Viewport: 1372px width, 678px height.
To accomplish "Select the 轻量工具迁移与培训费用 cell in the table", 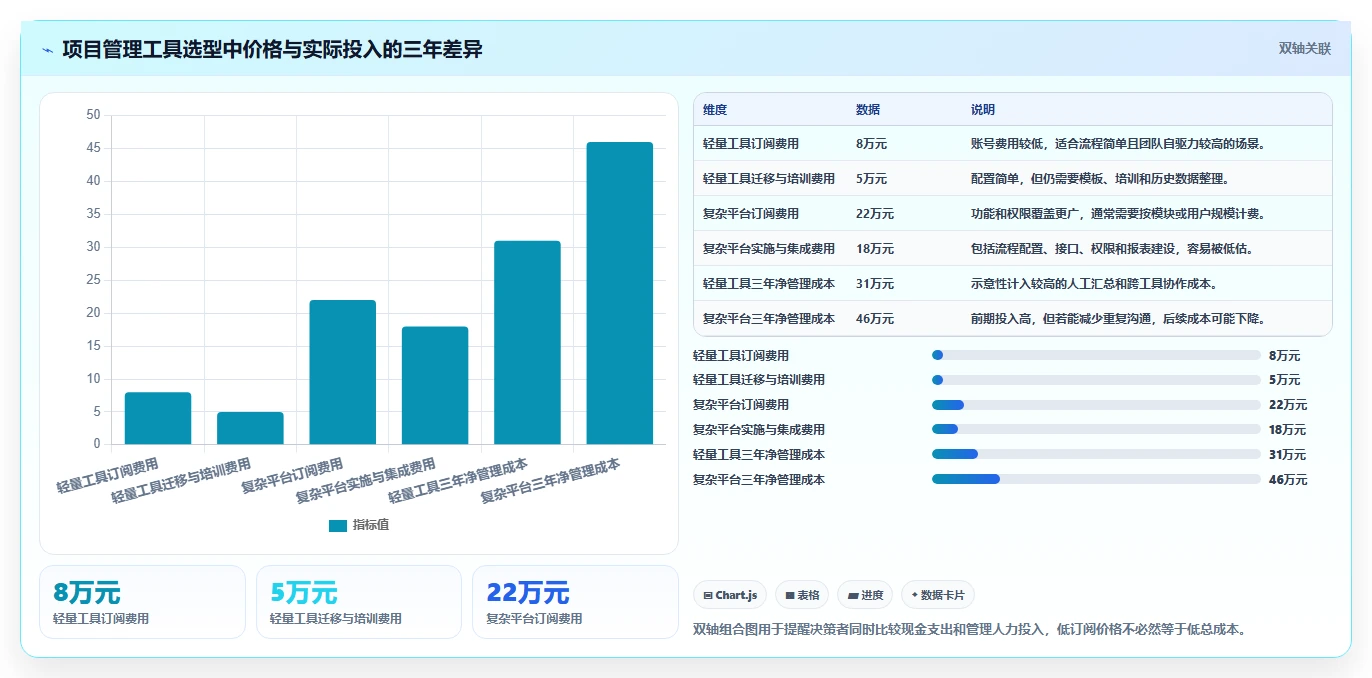I will (x=769, y=179).
